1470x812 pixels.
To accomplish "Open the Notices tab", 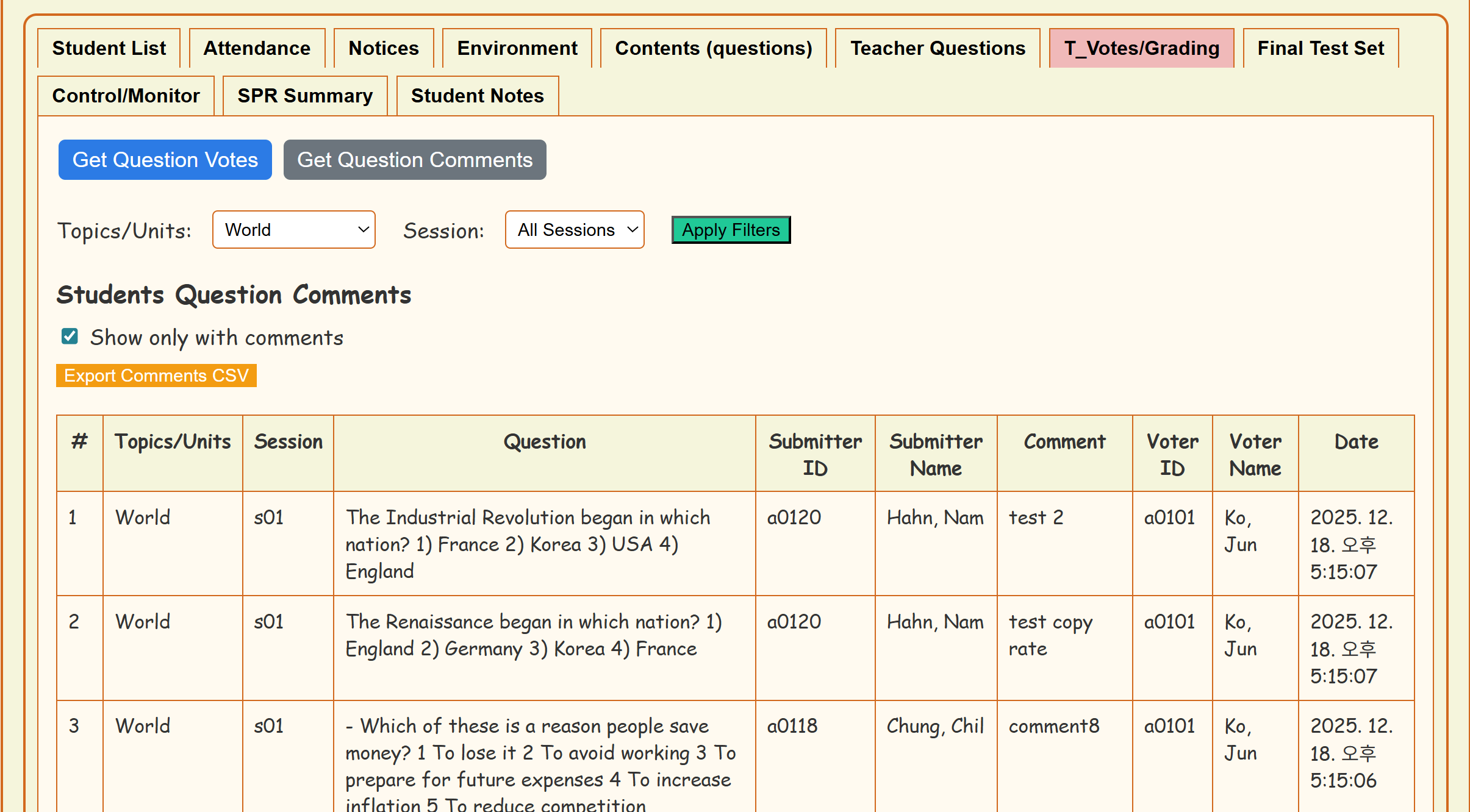I will tap(384, 48).
